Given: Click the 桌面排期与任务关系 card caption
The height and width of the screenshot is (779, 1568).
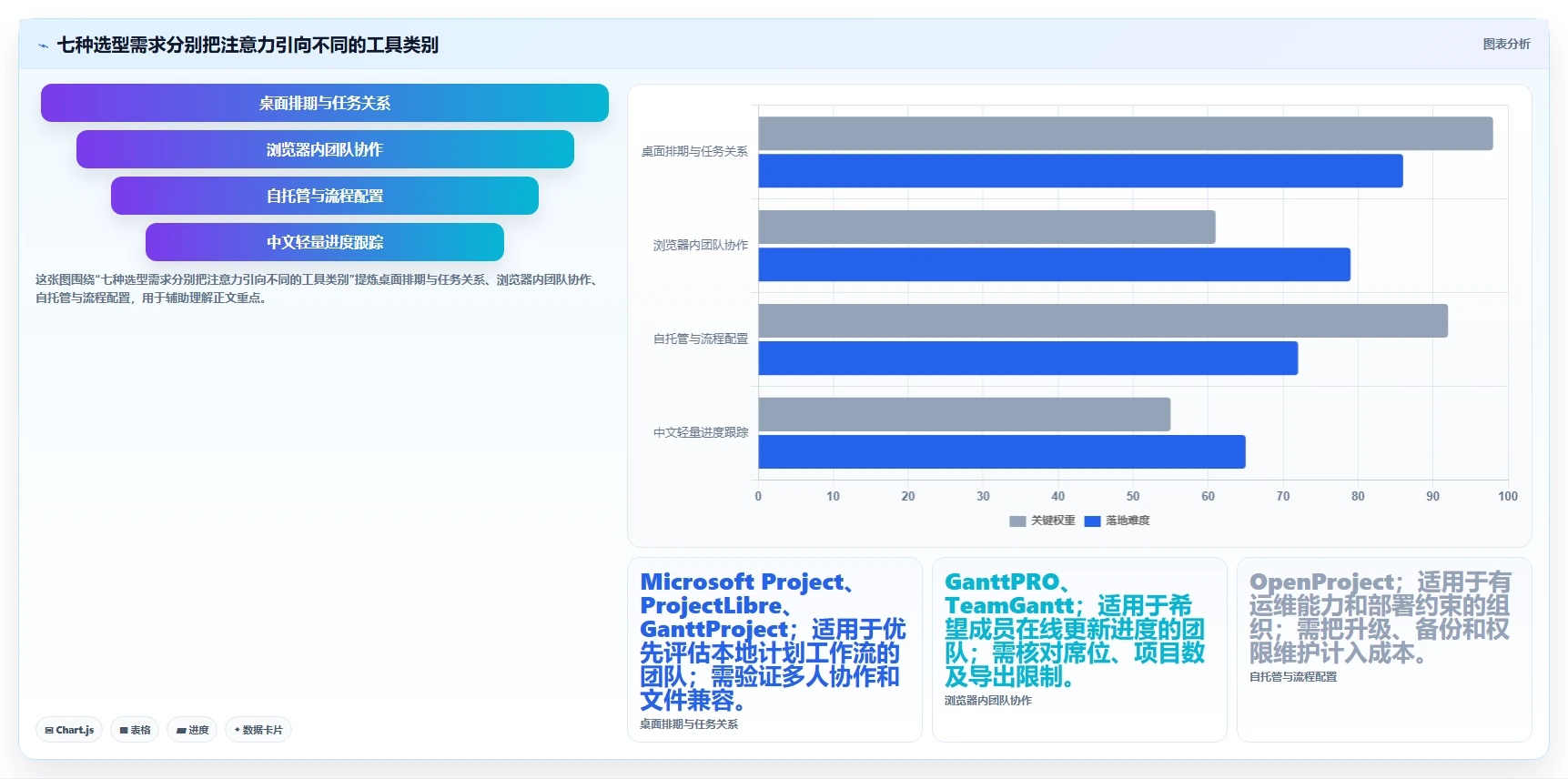Looking at the screenshot, I should point(689,724).
